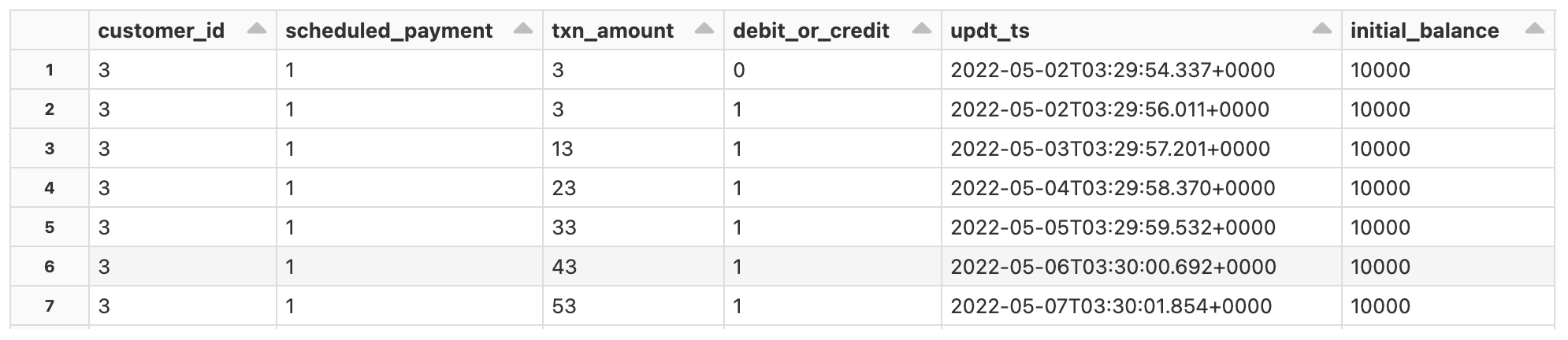Click the txn_amount cell showing 53
Image resolution: width=1568 pixels, height=340 pixels.
(x=564, y=306)
